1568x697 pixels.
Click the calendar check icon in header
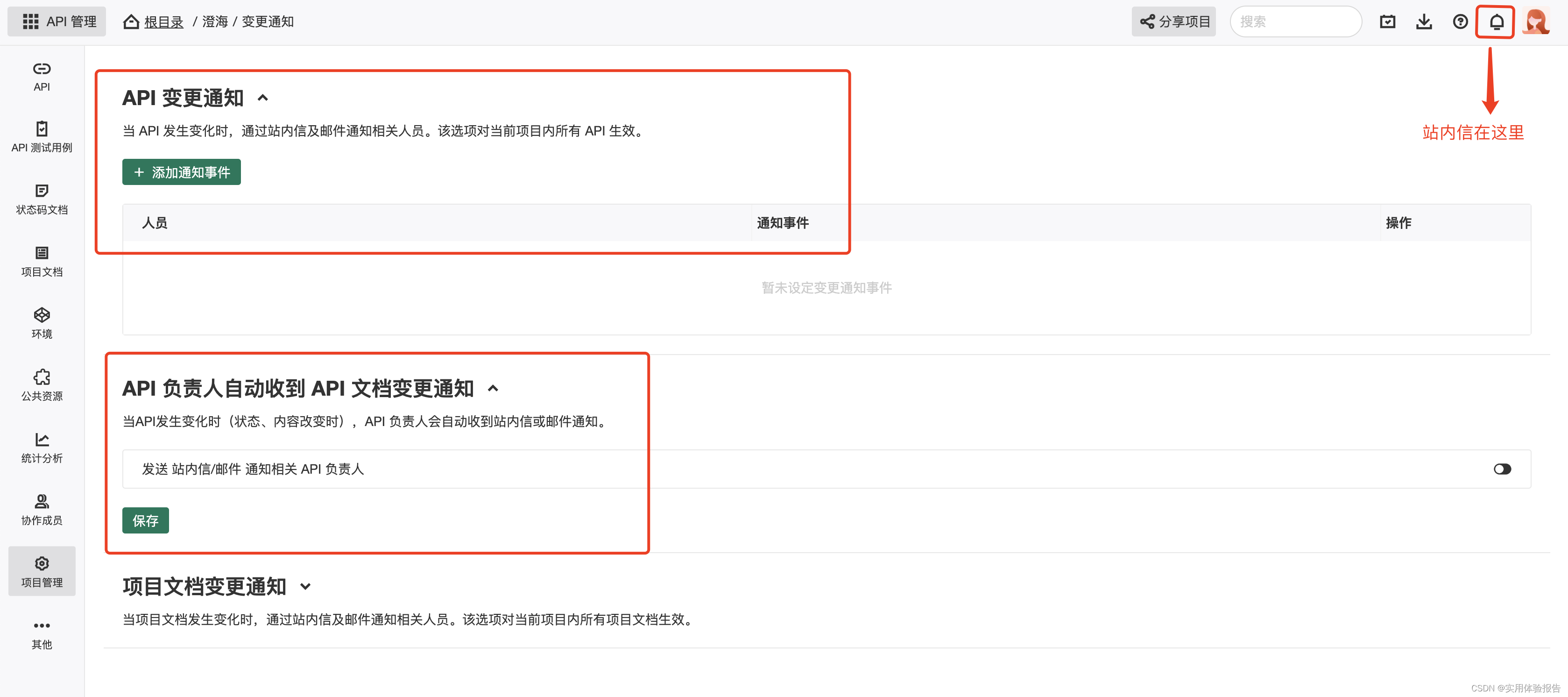coord(1387,22)
